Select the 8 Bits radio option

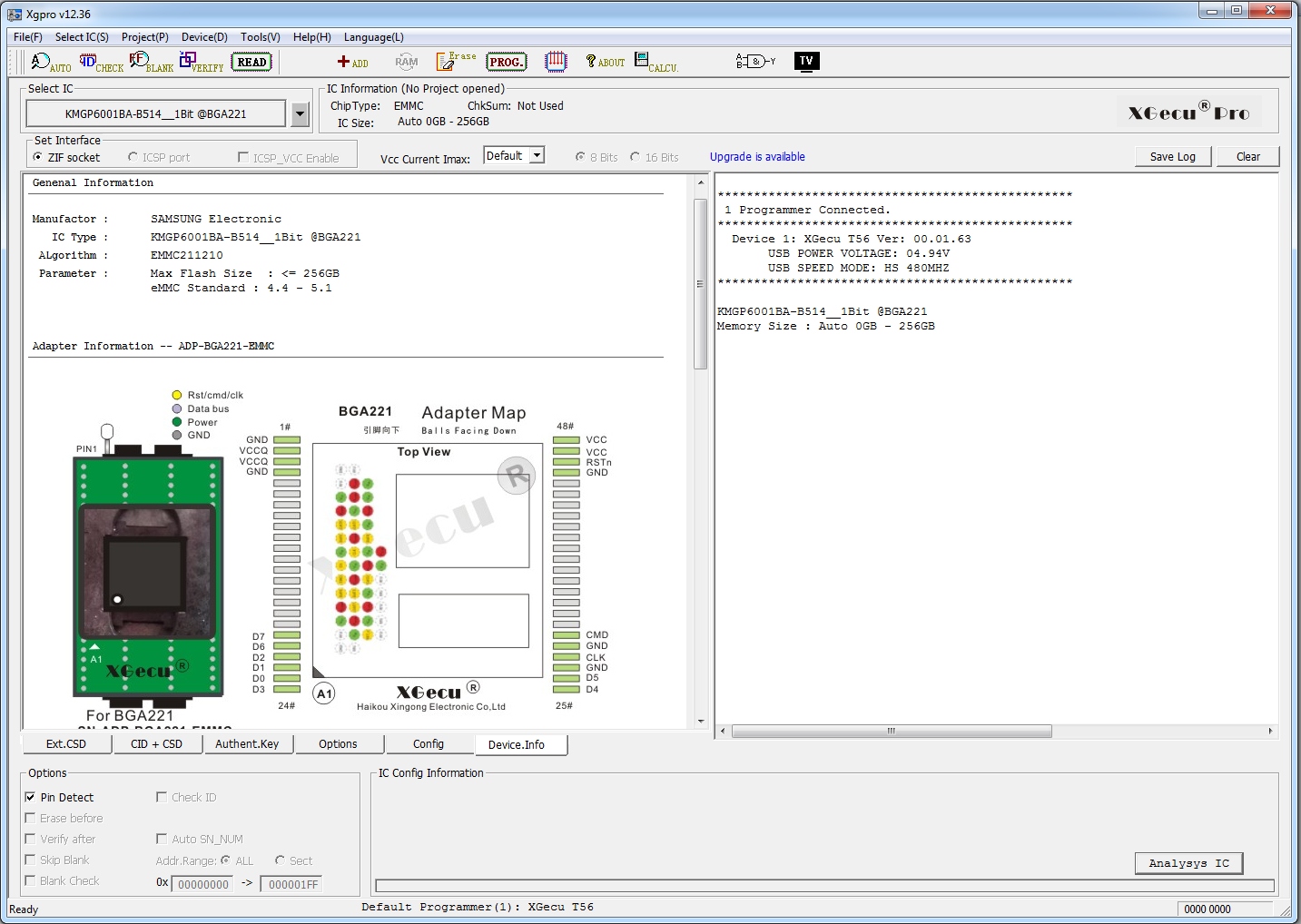pyautogui.click(x=580, y=157)
